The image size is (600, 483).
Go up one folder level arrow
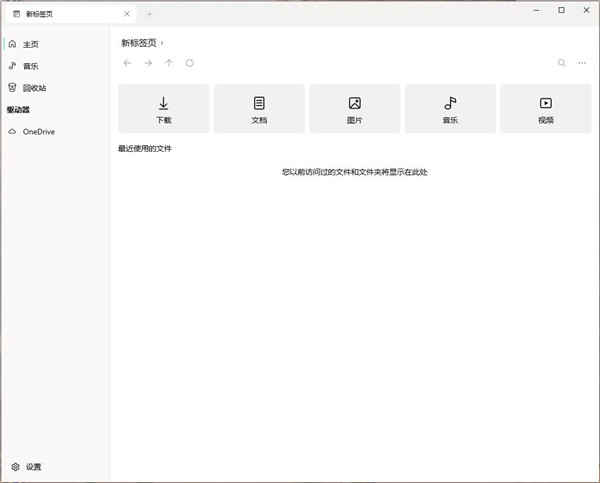tap(169, 63)
